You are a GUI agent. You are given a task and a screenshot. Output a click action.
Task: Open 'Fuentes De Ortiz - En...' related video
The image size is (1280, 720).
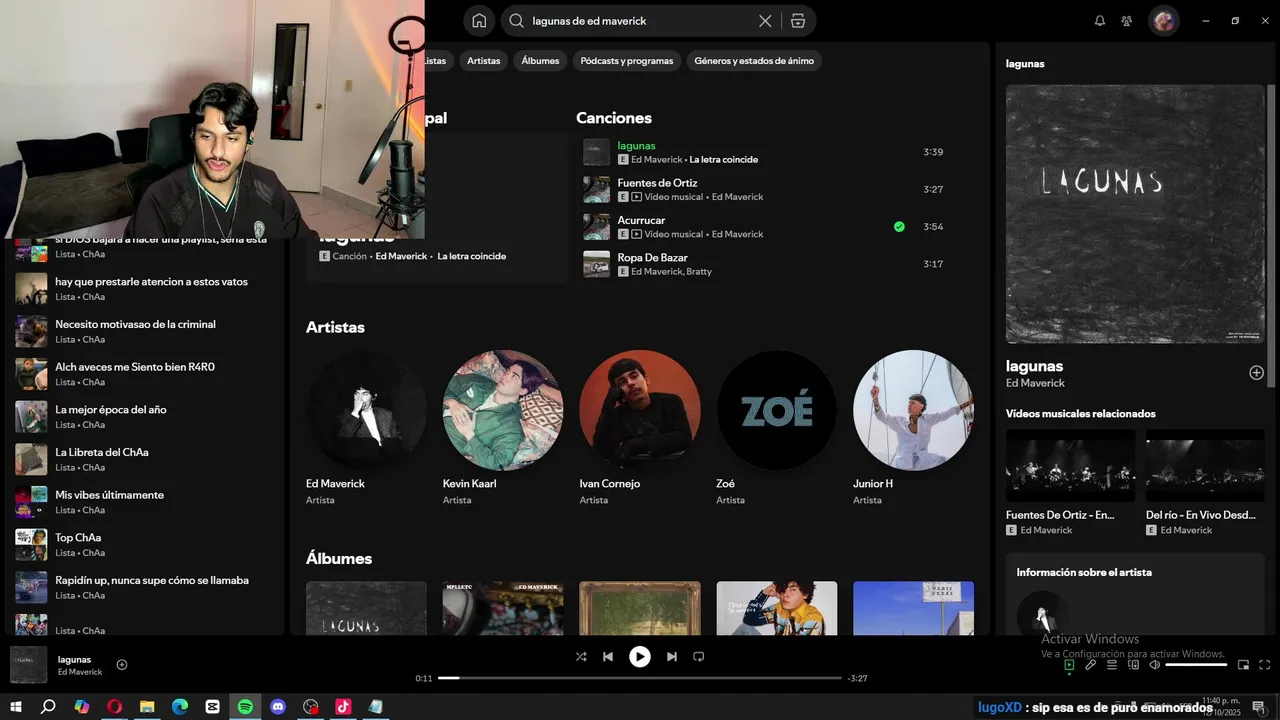click(1070, 483)
